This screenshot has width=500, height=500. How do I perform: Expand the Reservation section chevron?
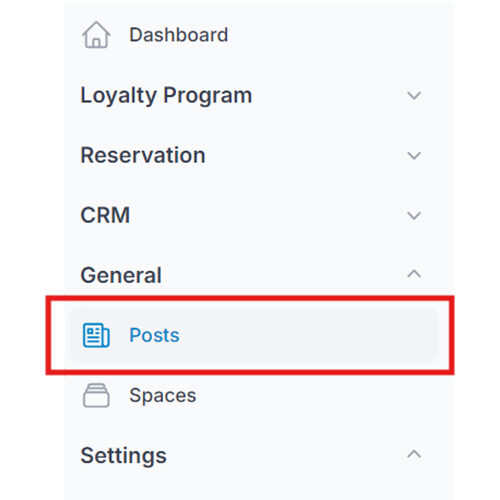(x=414, y=155)
